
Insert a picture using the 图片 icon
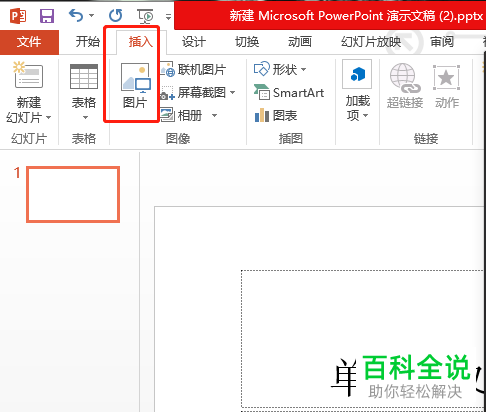point(136,77)
